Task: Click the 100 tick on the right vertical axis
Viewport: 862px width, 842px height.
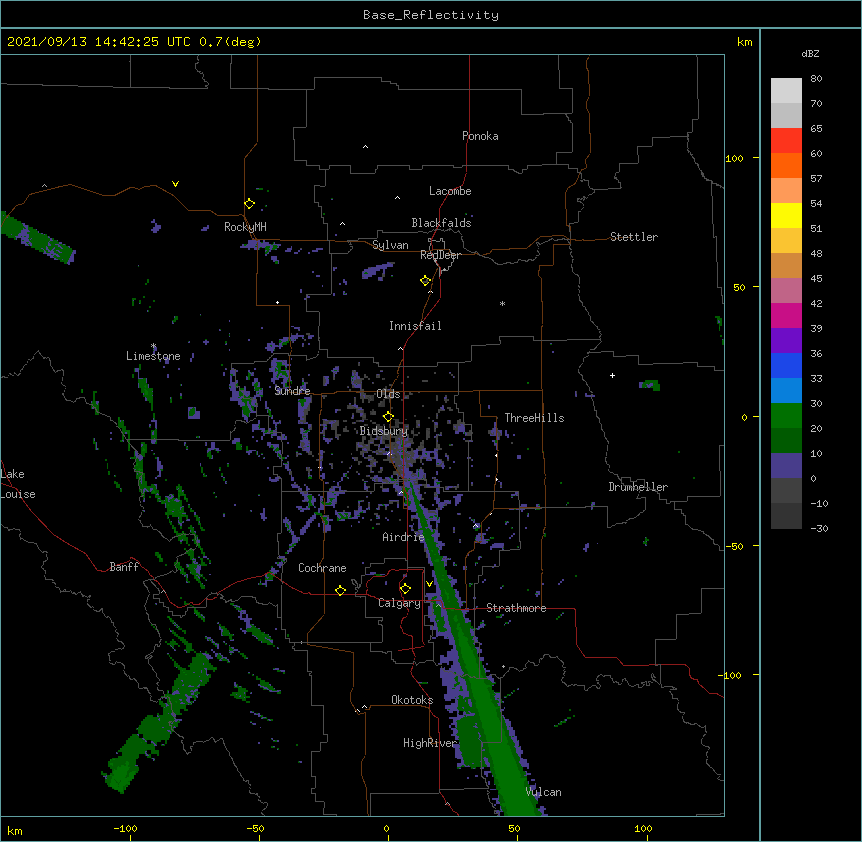Action: click(x=734, y=158)
